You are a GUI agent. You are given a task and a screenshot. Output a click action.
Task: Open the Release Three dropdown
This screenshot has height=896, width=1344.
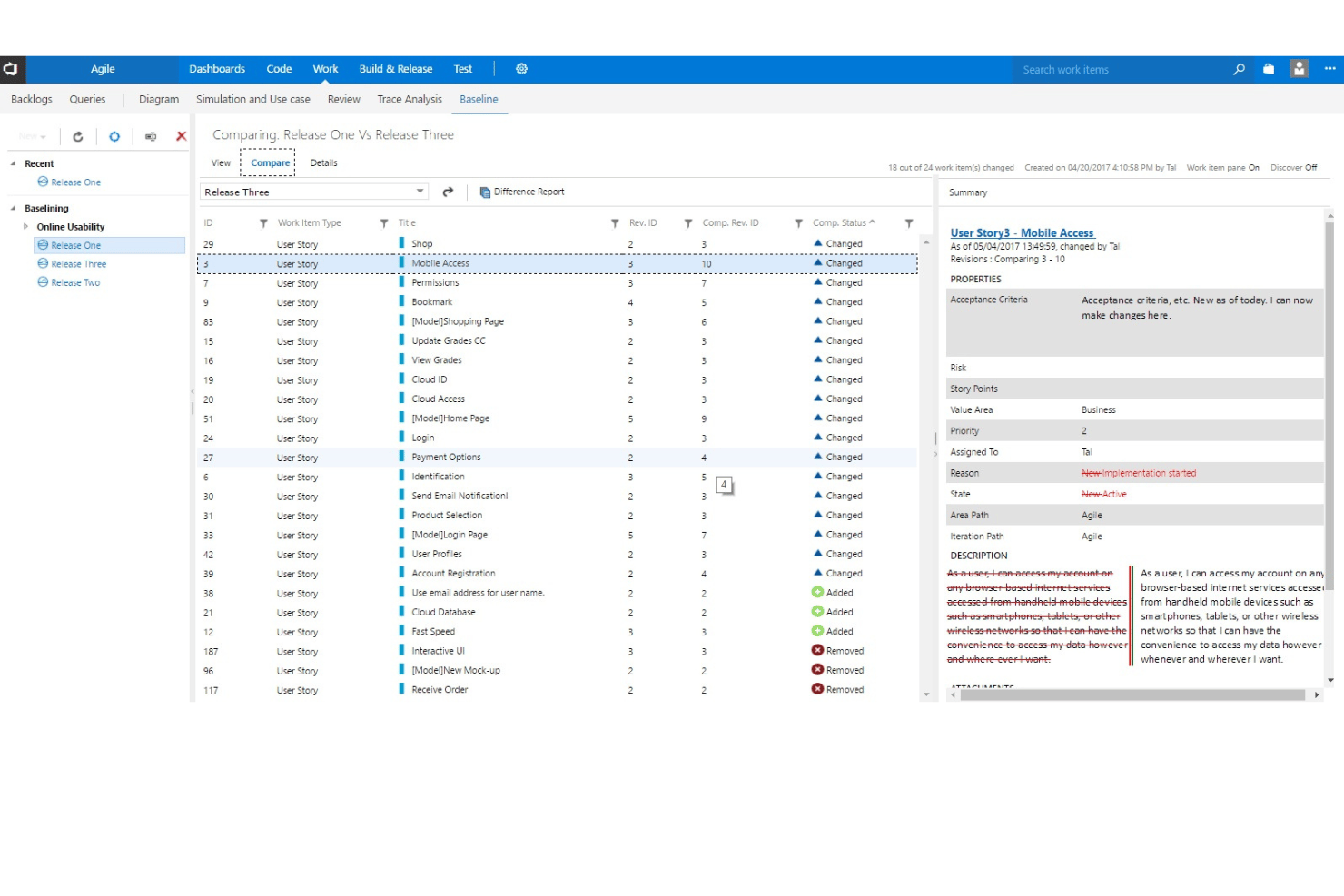coord(314,192)
